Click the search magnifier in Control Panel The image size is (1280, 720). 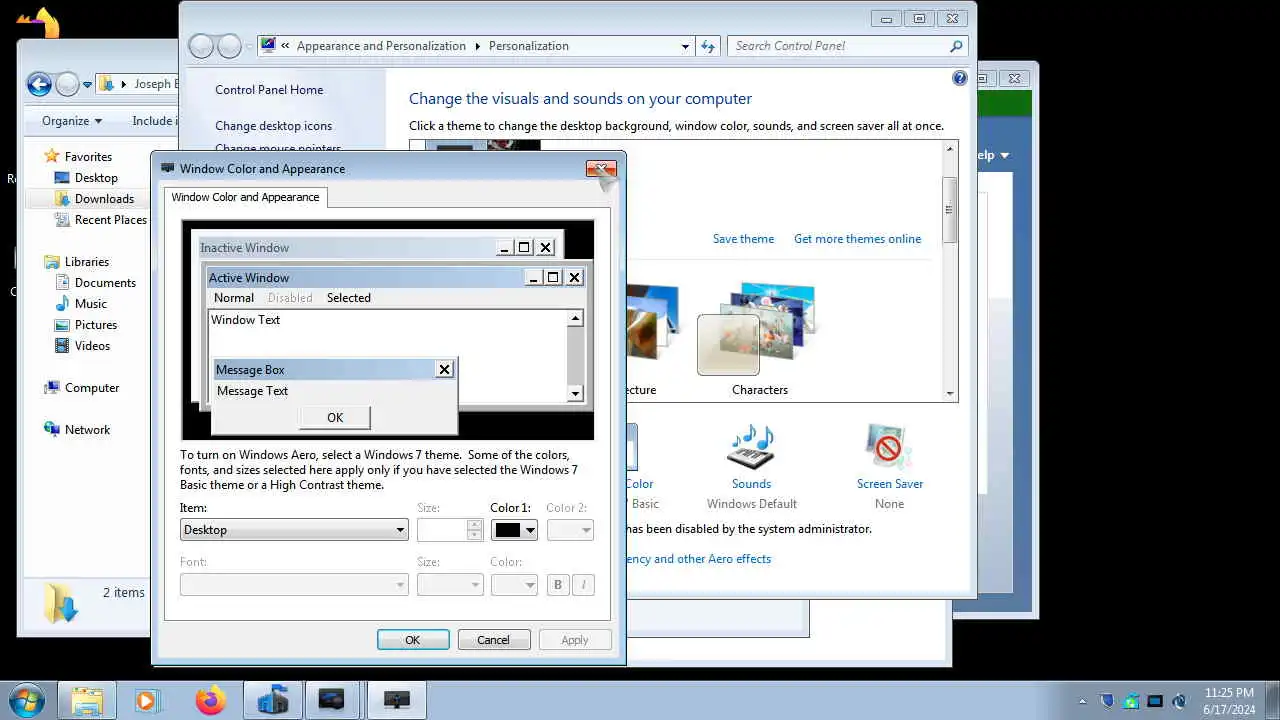(956, 46)
